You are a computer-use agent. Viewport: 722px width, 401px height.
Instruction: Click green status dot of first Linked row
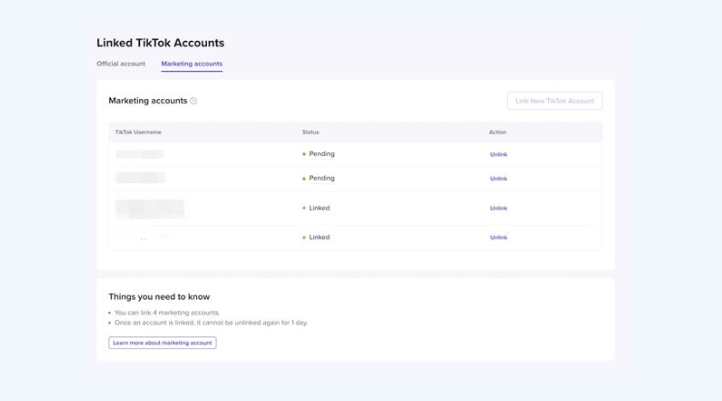tap(304, 208)
